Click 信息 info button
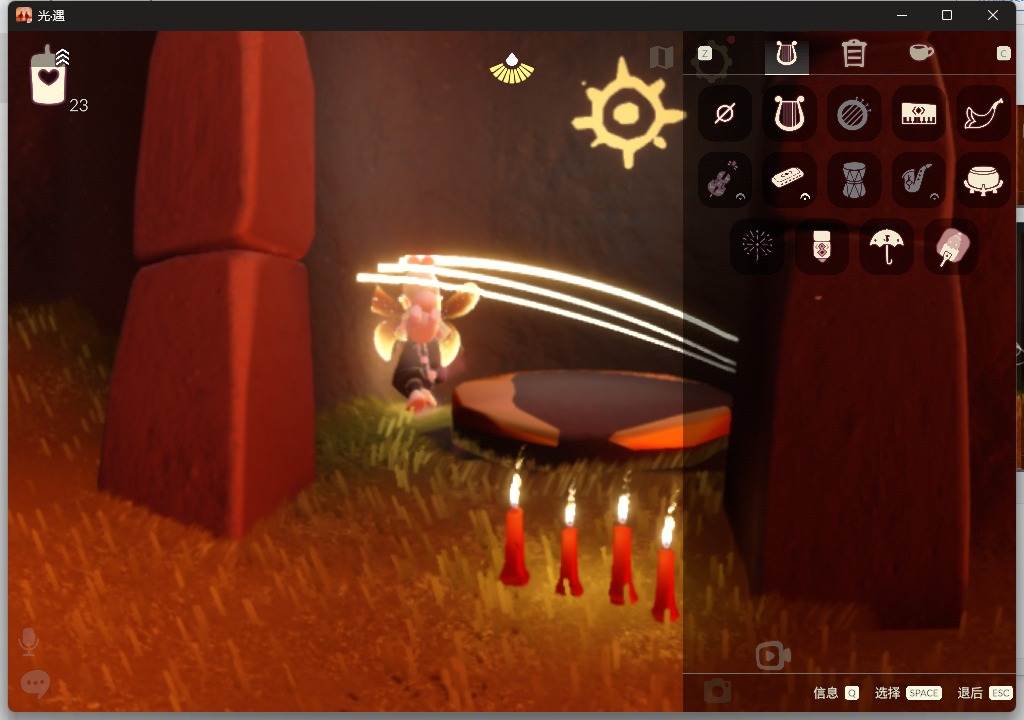This screenshot has width=1024, height=720. [835, 693]
